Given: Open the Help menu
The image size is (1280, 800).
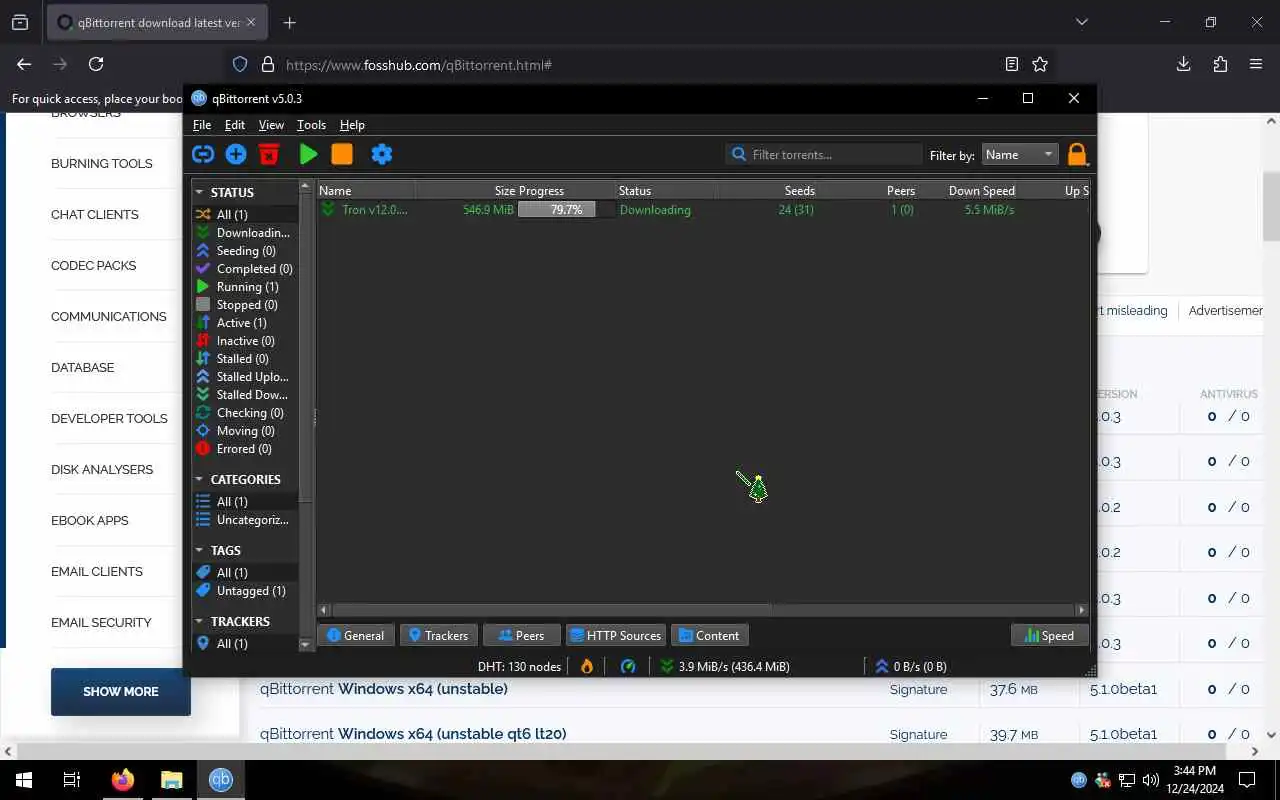Looking at the screenshot, I should coord(352,125).
